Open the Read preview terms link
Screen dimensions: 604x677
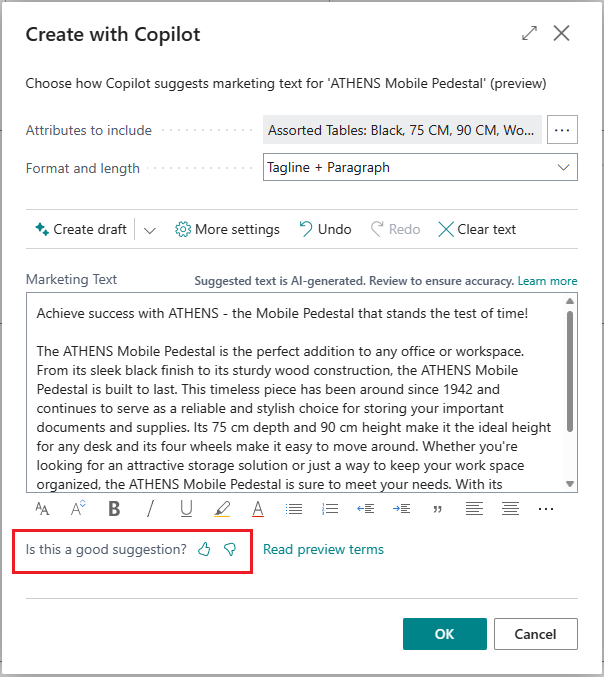323,549
